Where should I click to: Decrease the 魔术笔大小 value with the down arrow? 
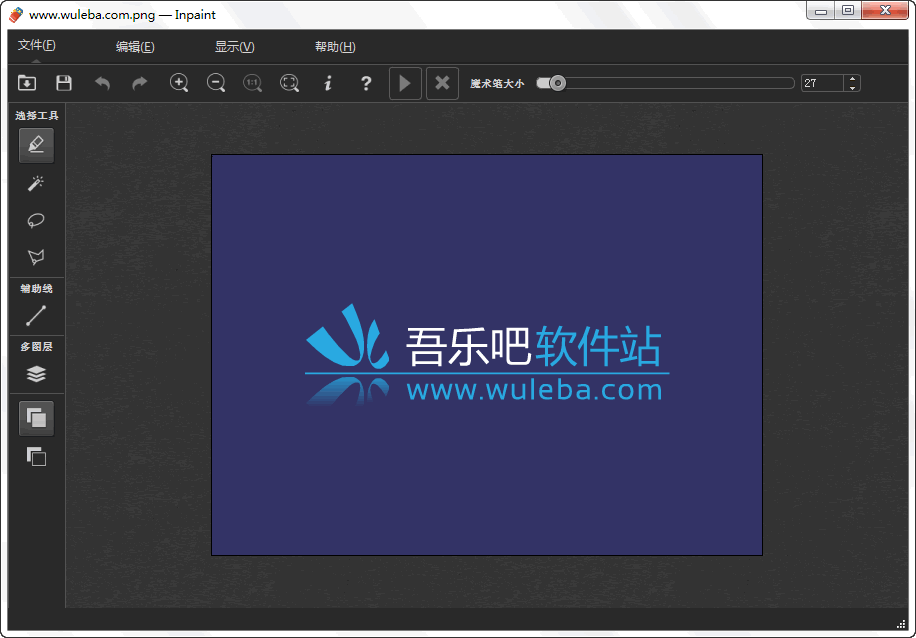click(x=852, y=88)
